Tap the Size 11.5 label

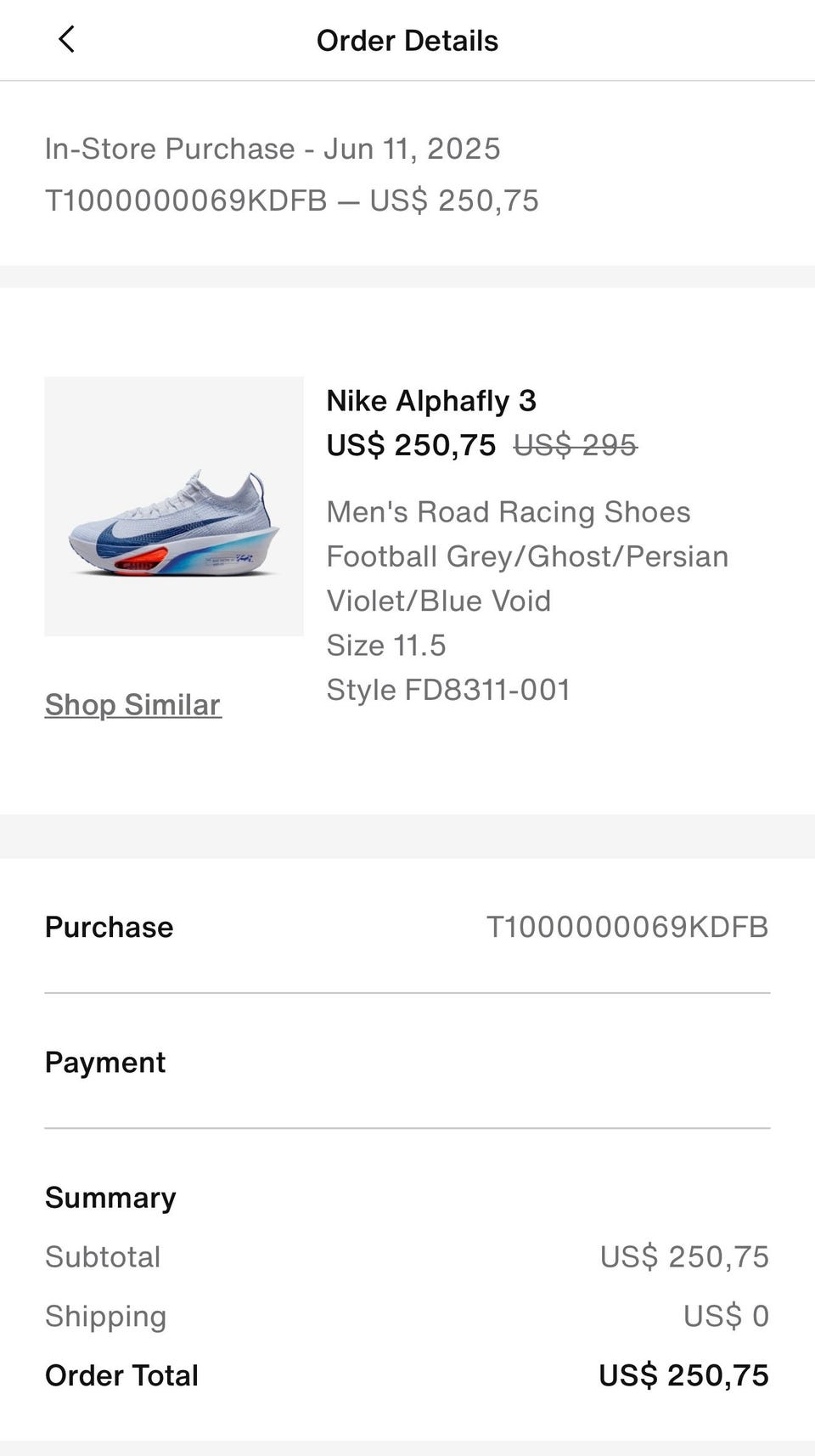pos(386,646)
